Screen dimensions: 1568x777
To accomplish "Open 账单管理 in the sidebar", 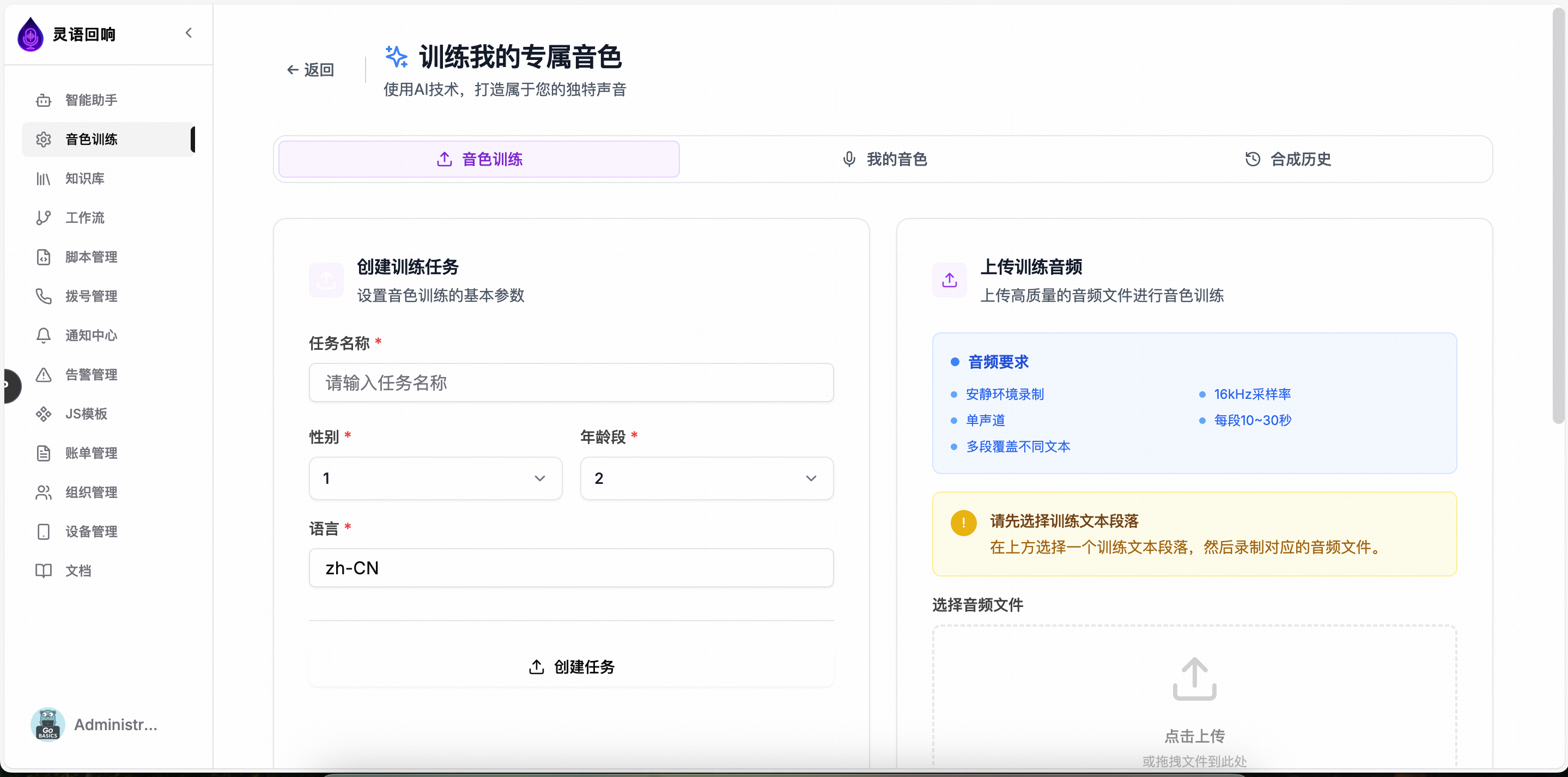I will click(108, 453).
